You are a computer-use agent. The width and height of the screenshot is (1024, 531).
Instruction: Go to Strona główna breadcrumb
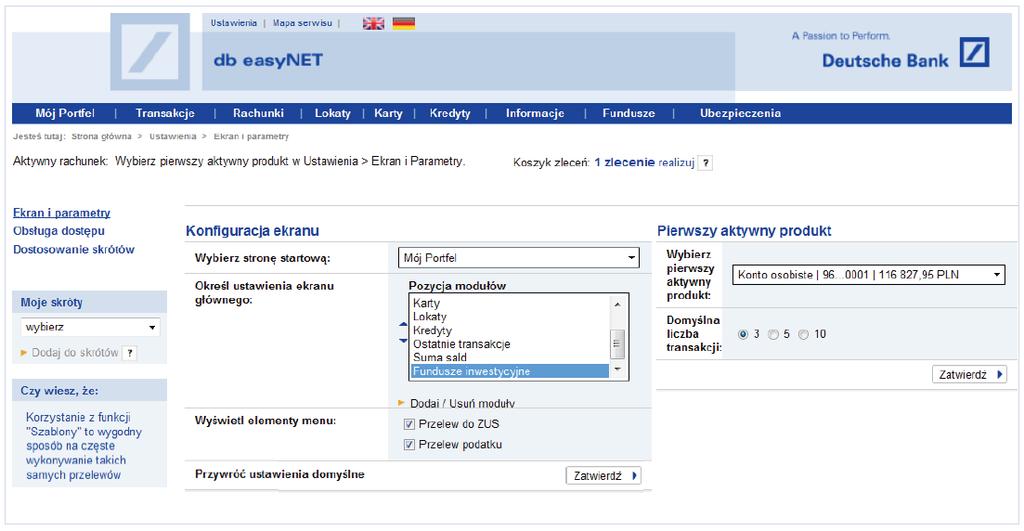[x=101, y=137]
